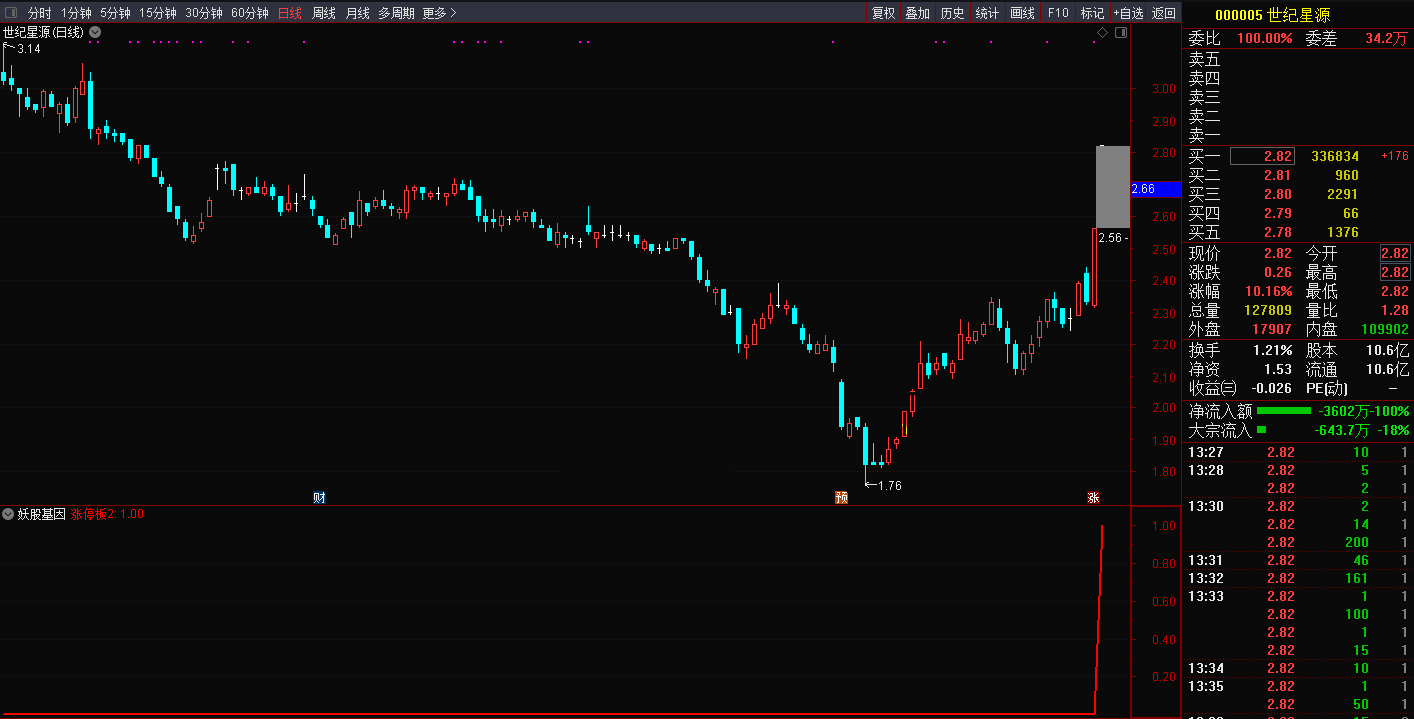
Task: Switch to 5分钟 period tab
Action: pyautogui.click(x=115, y=13)
